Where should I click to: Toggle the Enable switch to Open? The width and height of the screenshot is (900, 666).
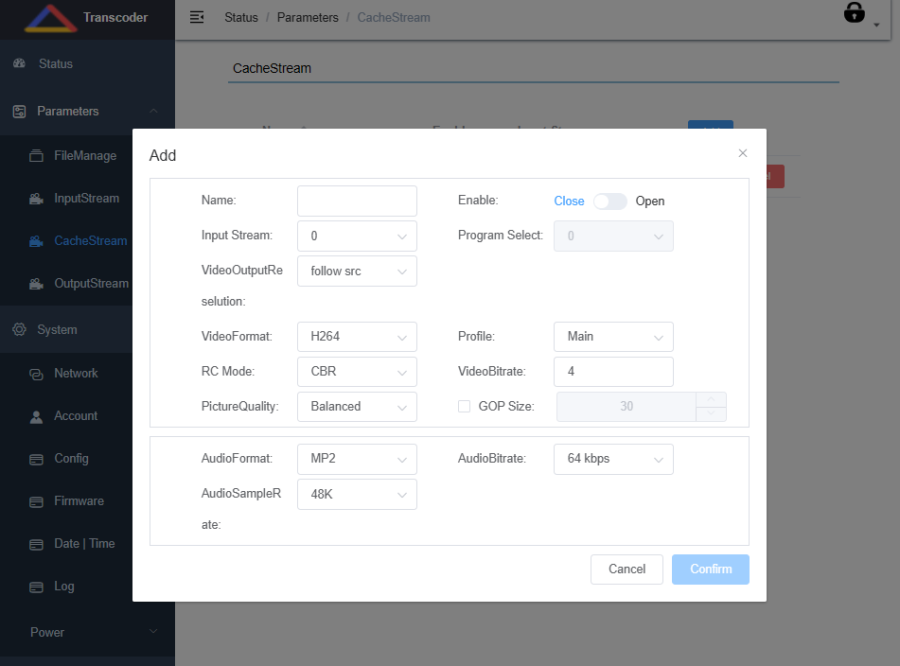click(x=609, y=201)
